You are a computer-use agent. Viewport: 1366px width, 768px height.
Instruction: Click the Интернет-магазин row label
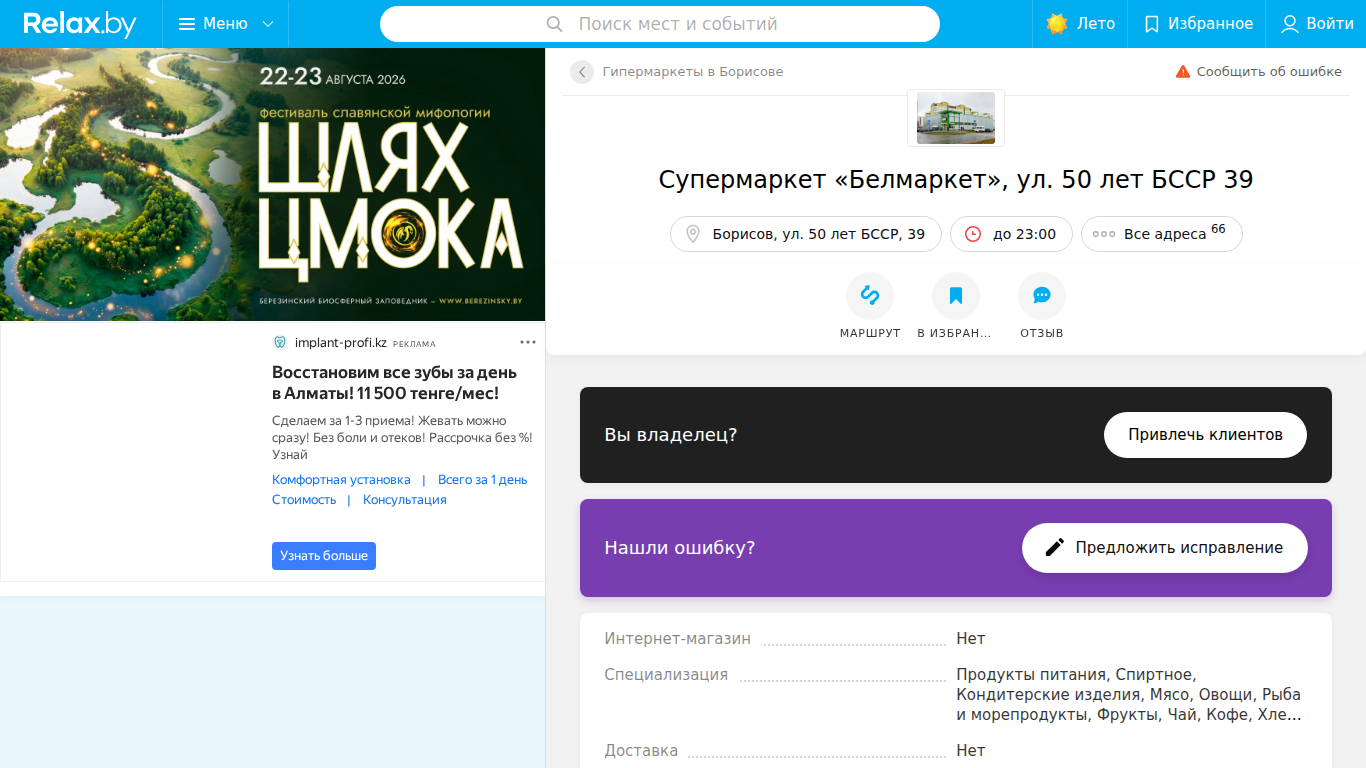[677, 639]
